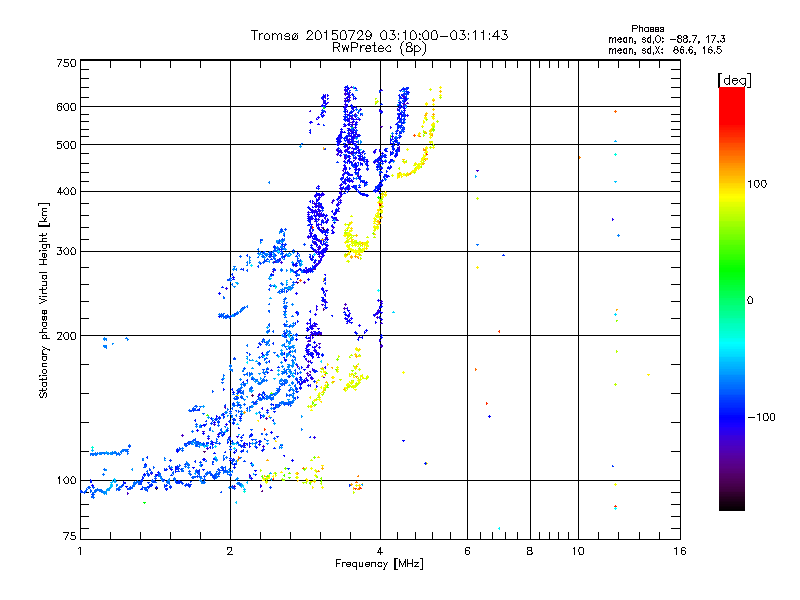Click the colorbar tick label '-100'

coord(761,417)
